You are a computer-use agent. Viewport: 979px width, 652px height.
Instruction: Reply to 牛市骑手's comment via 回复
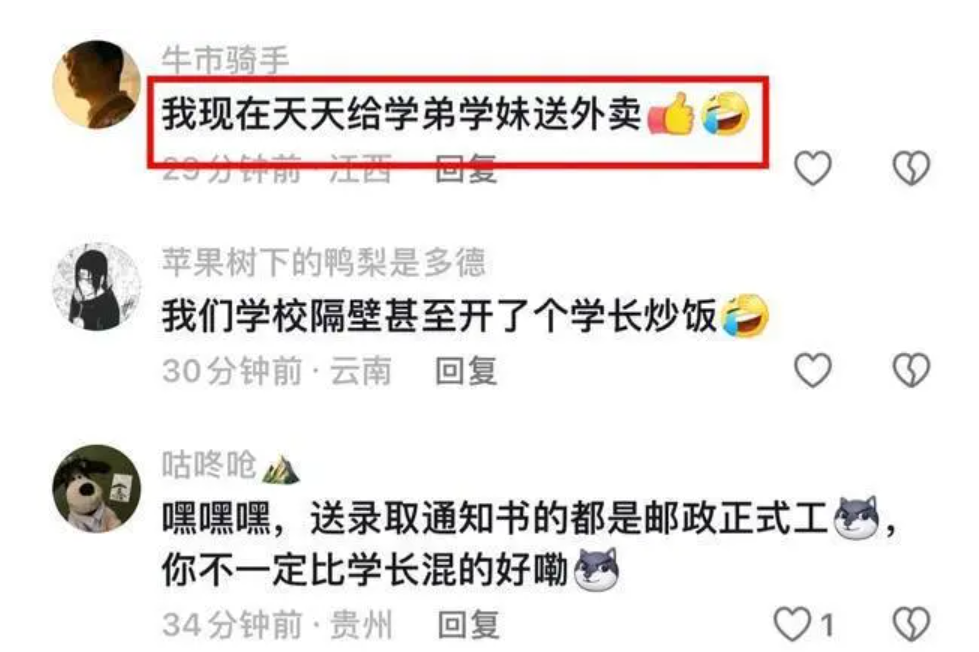click(466, 169)
